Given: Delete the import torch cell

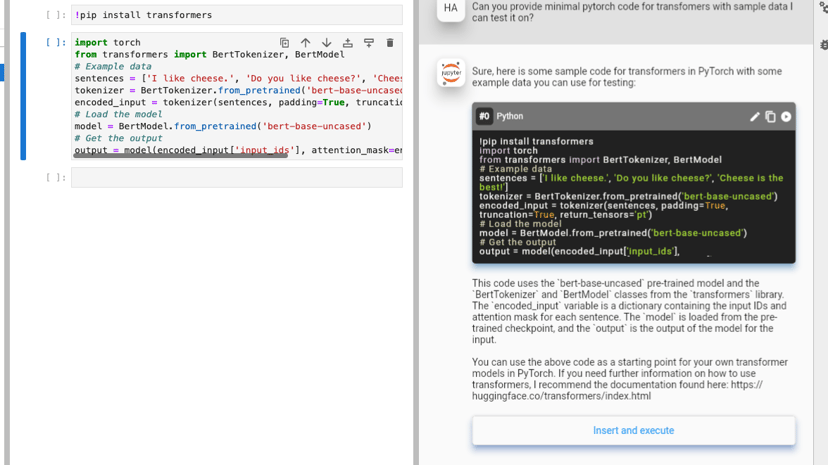Looking at the screenshot, I should (390, 43).
